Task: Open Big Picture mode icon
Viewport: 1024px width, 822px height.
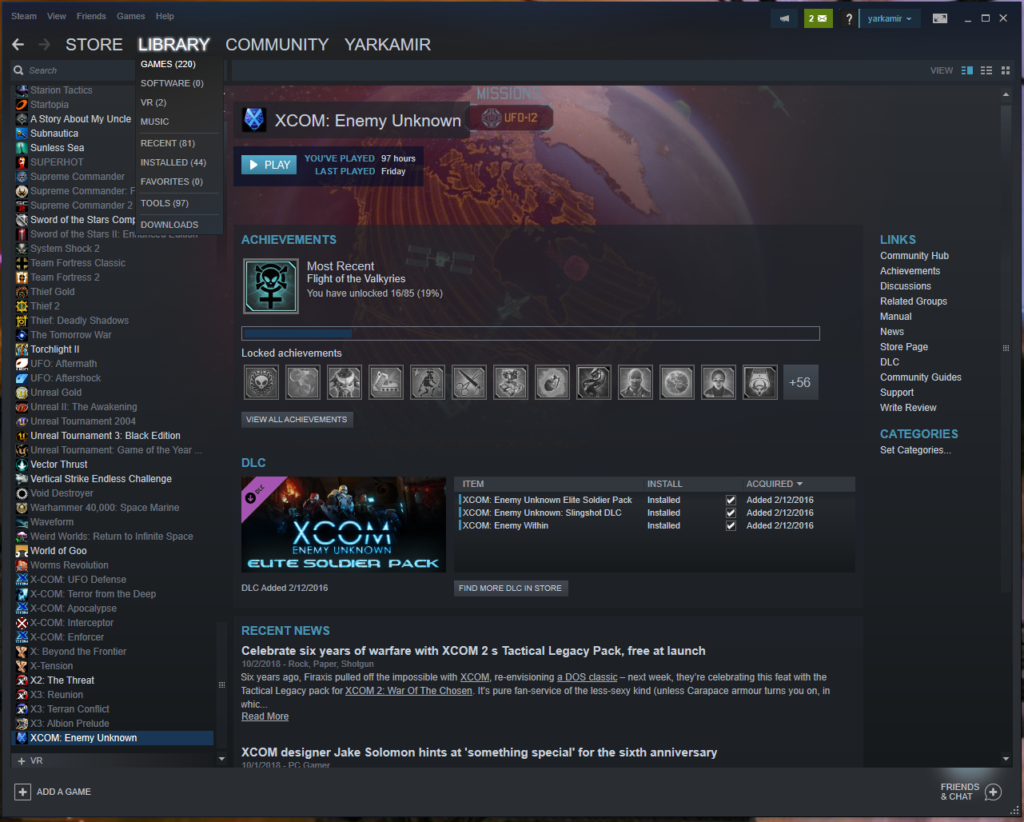Action: (940, 18)
